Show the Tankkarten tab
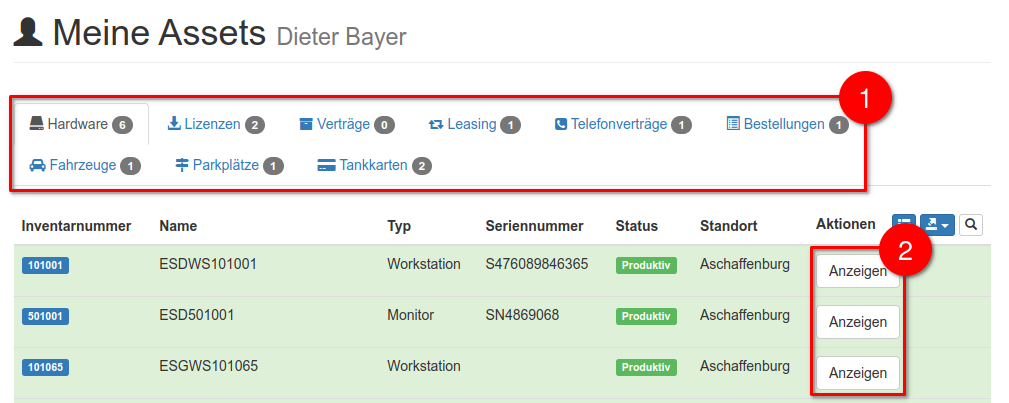1009x403 pixels. pos(374,166)
